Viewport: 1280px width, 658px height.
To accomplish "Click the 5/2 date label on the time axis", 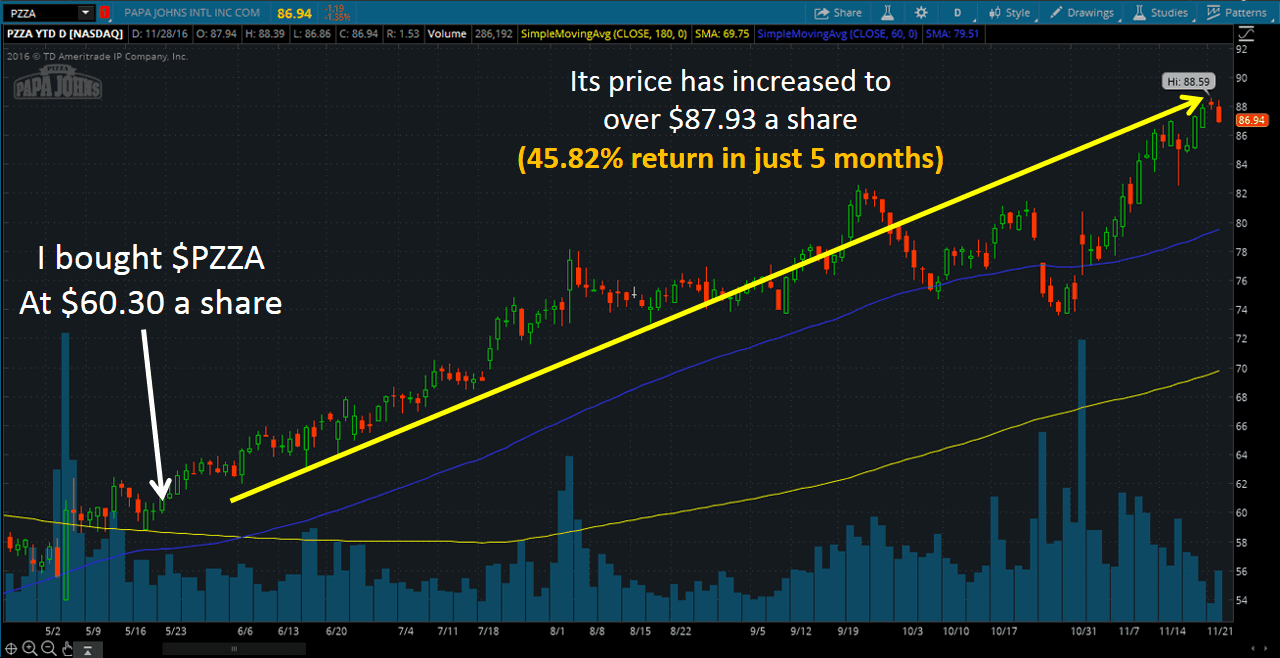I will point(54,631).
